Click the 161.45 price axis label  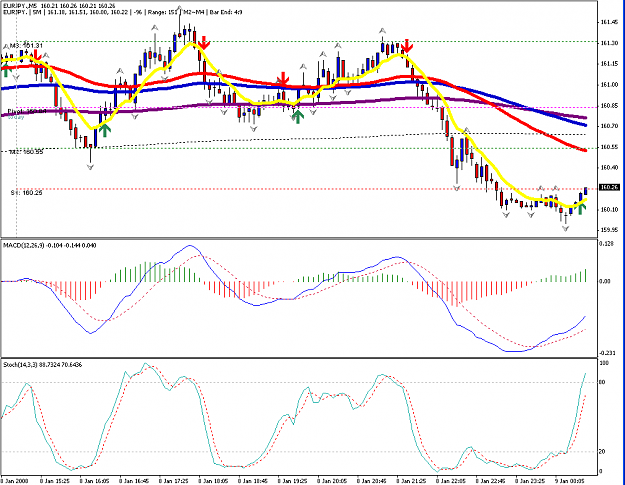[x=609, y=22]
